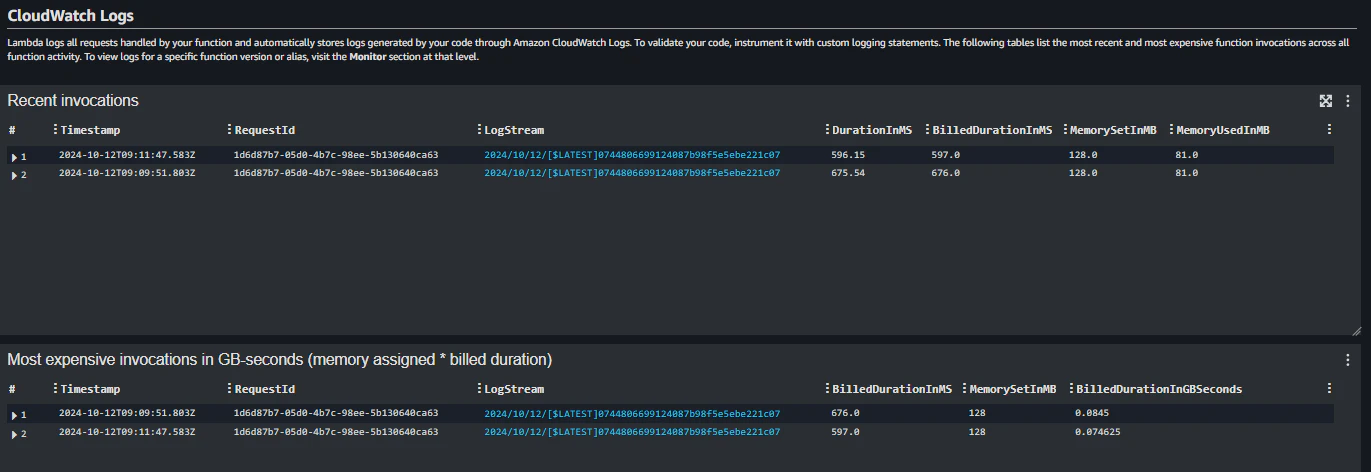This screenshot has width=1371, height=472.
Task: Click BilledDurationInMS header in Recent invocations
Action: coord(993,130)
